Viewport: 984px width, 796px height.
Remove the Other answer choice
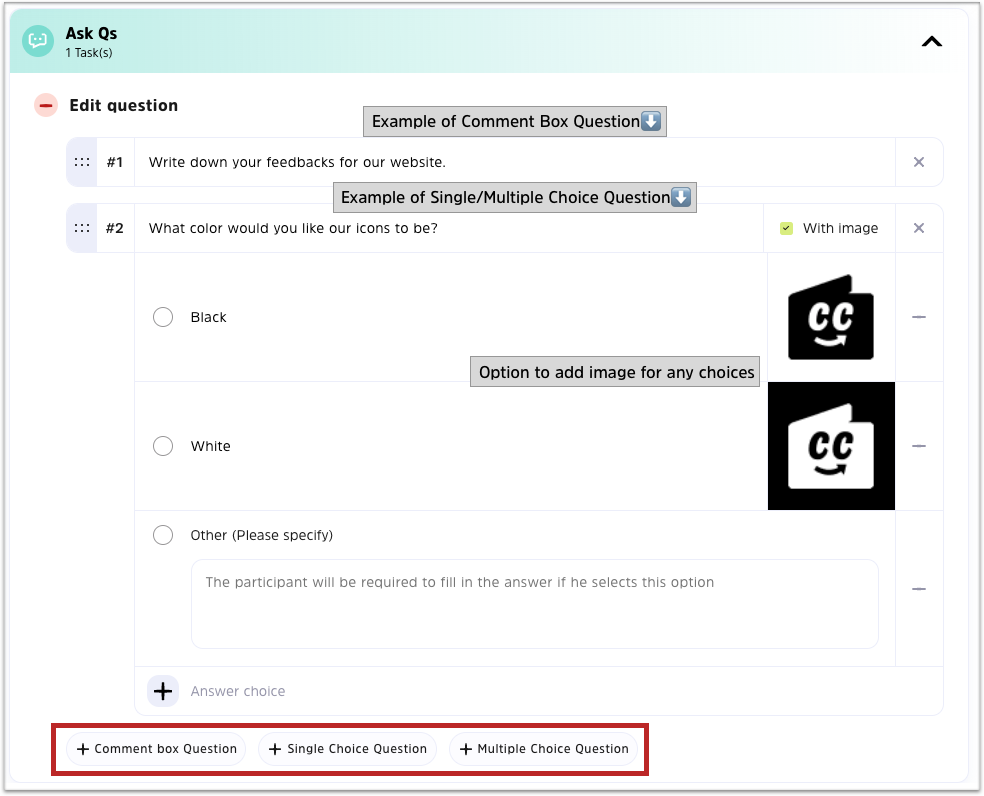[x=919, y=589]
